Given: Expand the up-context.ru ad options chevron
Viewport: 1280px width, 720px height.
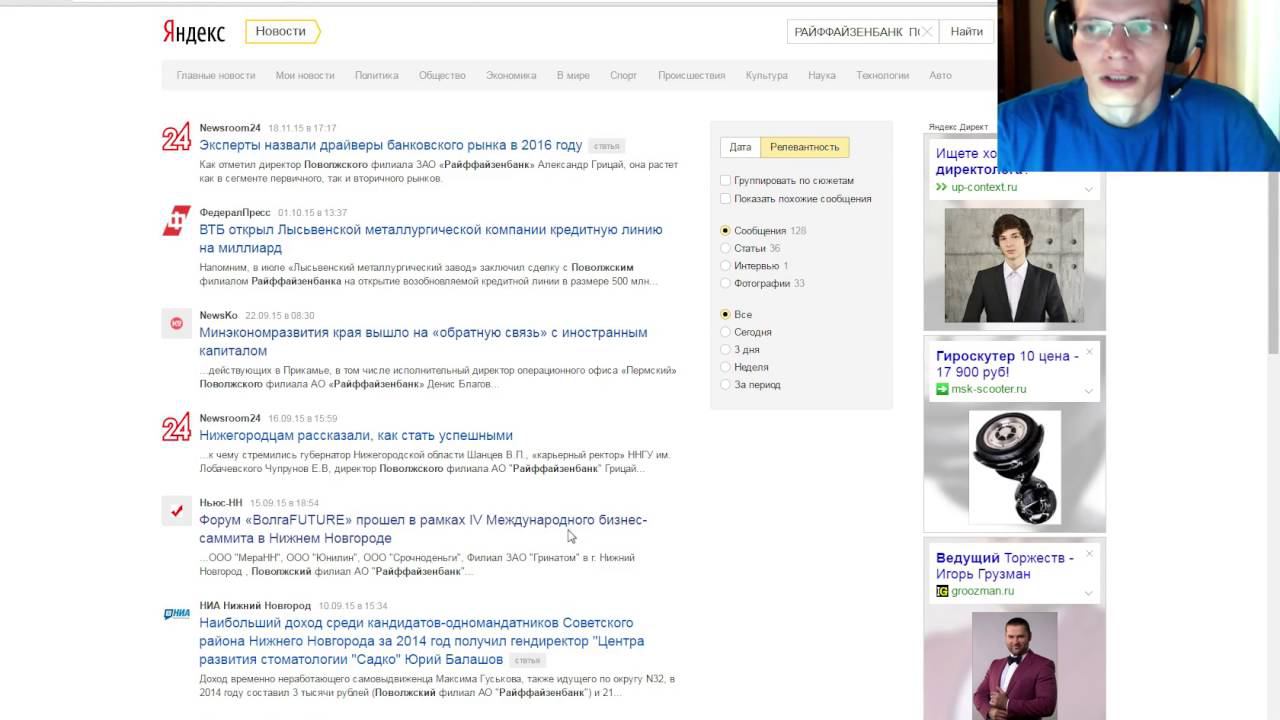Looking at the screenshot, I should (x=1089, y=188).
